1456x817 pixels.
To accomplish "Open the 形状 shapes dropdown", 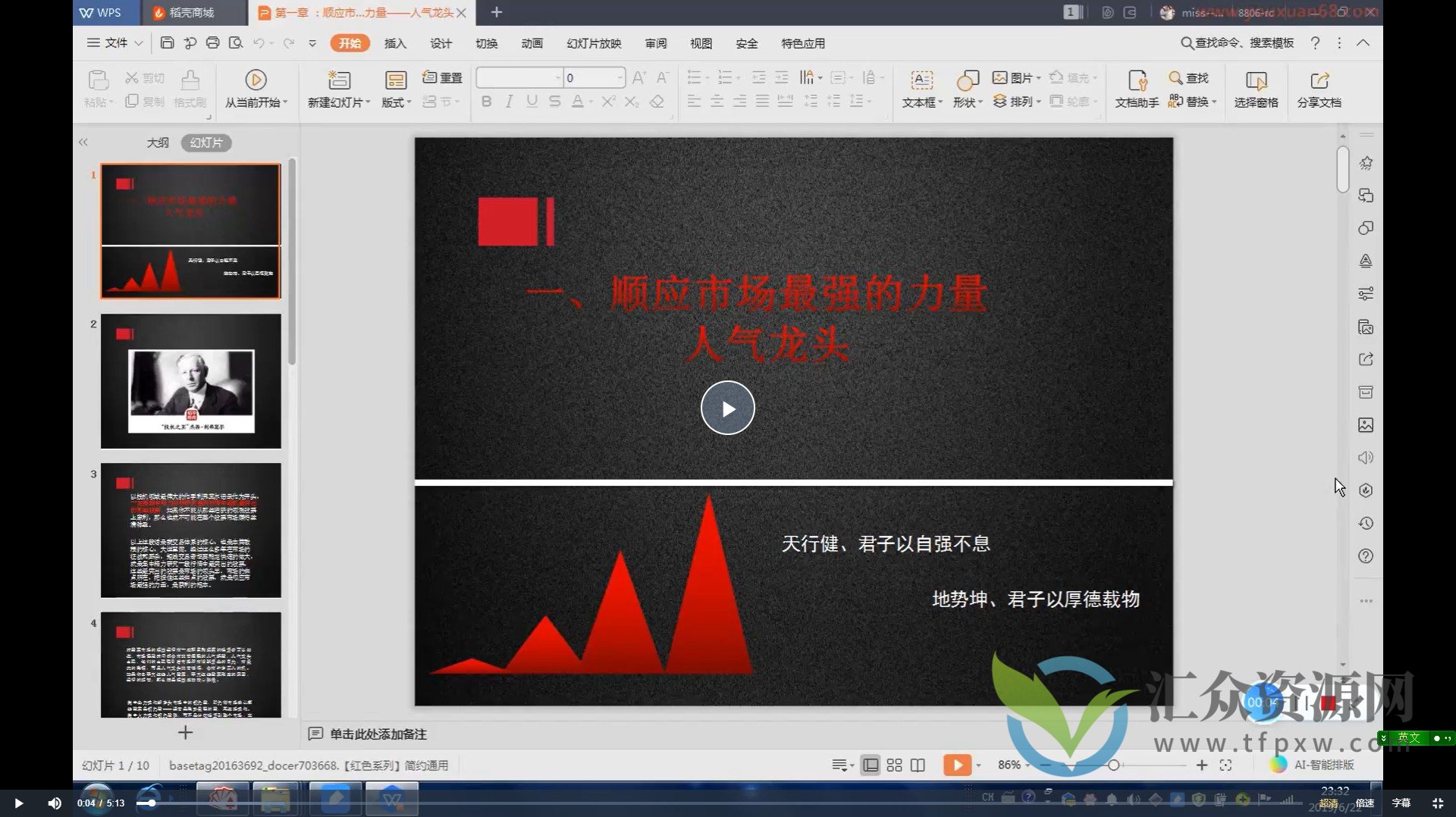I will [x=967, y=89].
